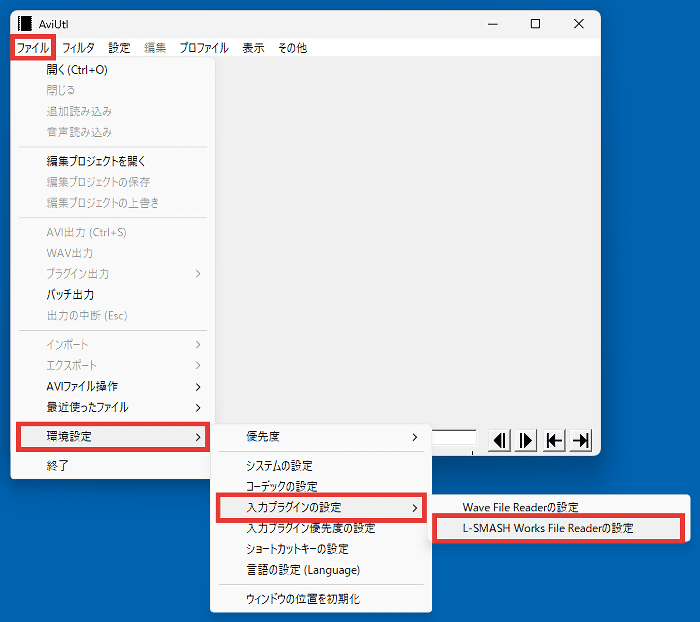Click the seek bar track beside playback buttons
This screenshot has height=622, width=700.
pos(455,437)
